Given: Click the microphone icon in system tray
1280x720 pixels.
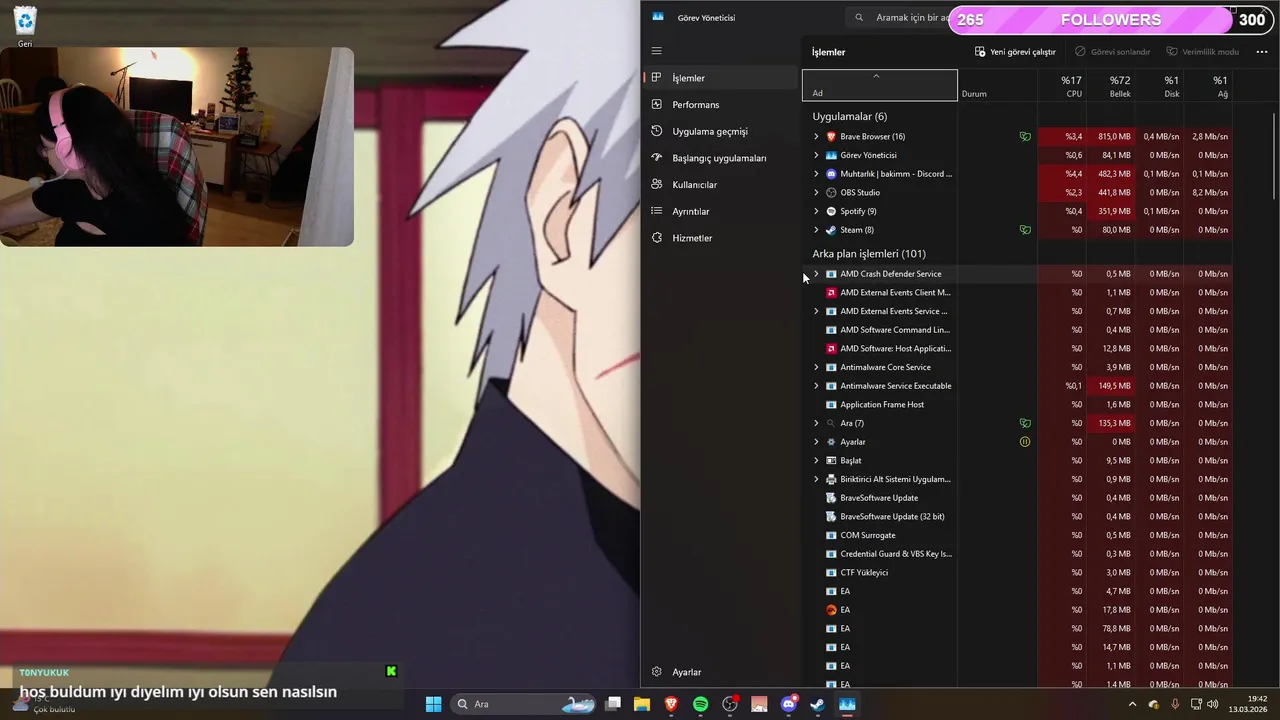Looking at the screenshot, I should [1175, 704].
